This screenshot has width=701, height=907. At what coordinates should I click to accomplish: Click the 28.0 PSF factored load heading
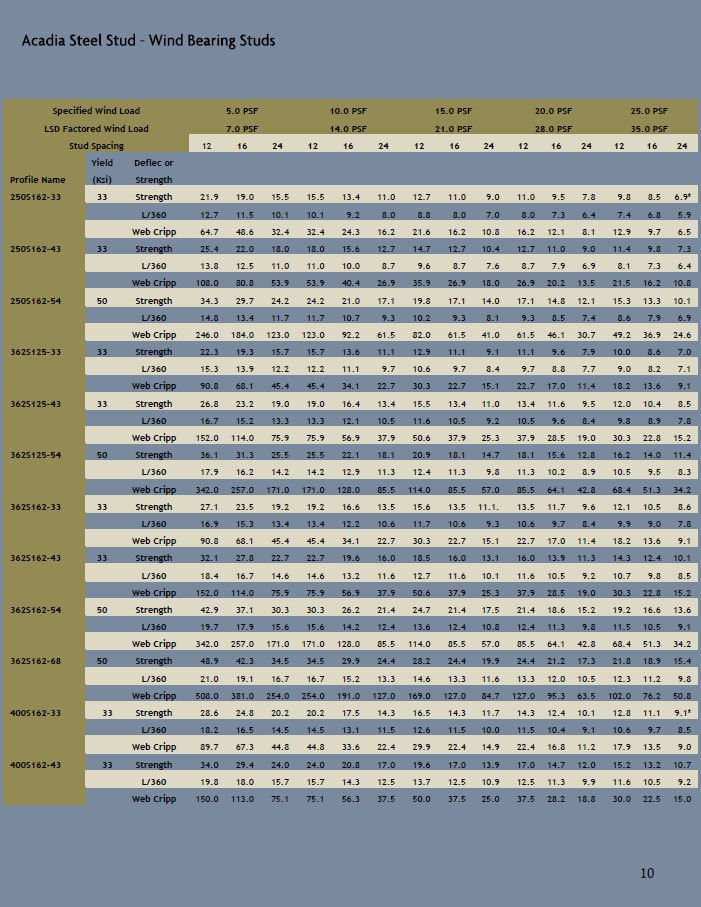point(552,129)
